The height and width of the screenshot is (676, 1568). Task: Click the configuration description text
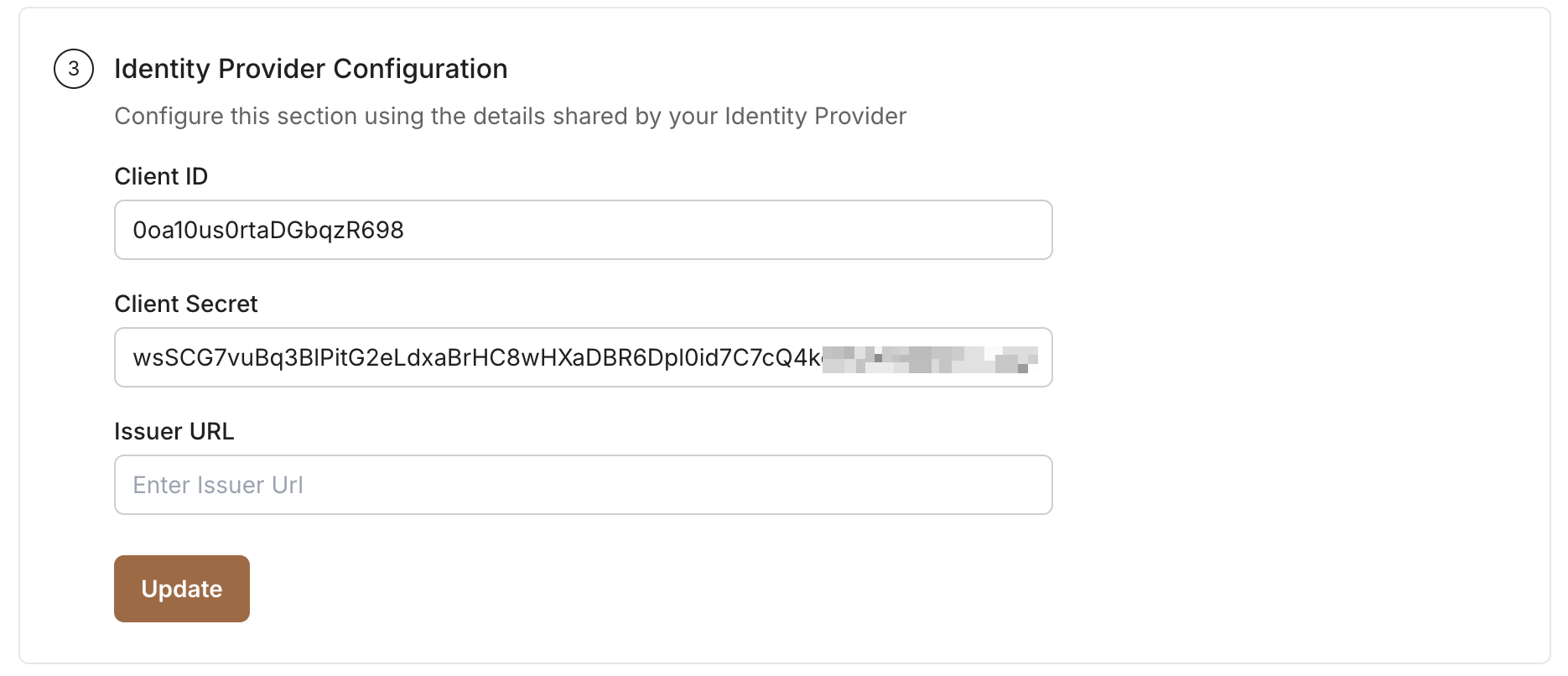pos(510,117)
